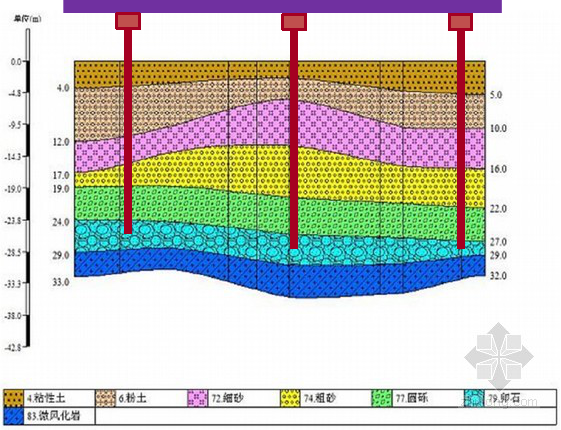
Task: Click the middle red pile shaft
Action: click(294, 140)
